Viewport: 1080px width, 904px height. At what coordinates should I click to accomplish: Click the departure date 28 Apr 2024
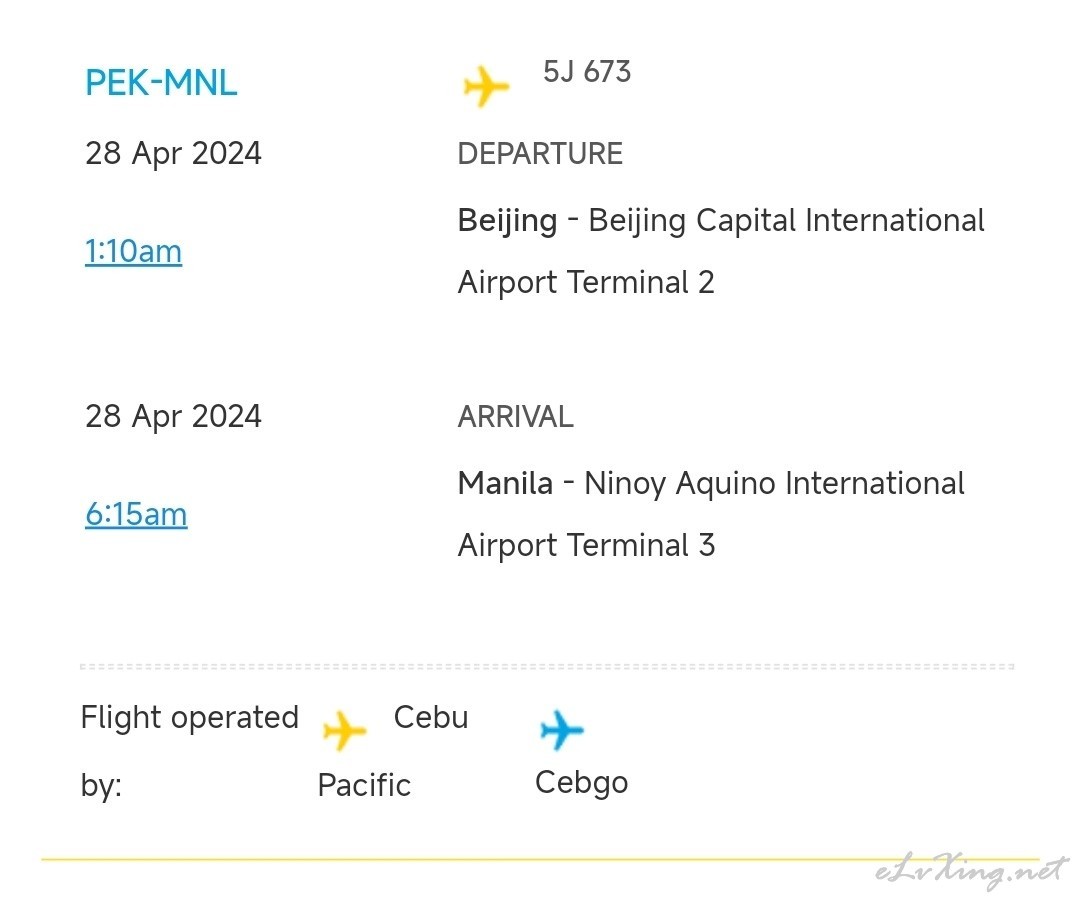pyautogui.click(x=174, y=154)
